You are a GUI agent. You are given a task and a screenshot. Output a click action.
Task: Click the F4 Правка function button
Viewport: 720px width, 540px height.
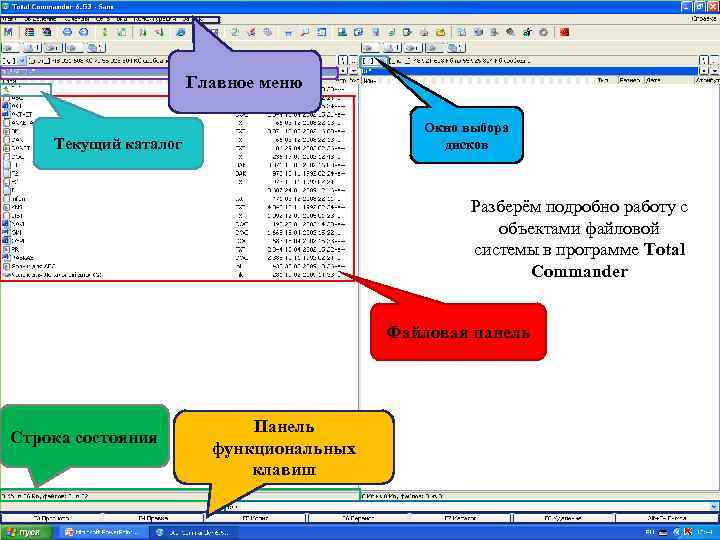[153, 518]
